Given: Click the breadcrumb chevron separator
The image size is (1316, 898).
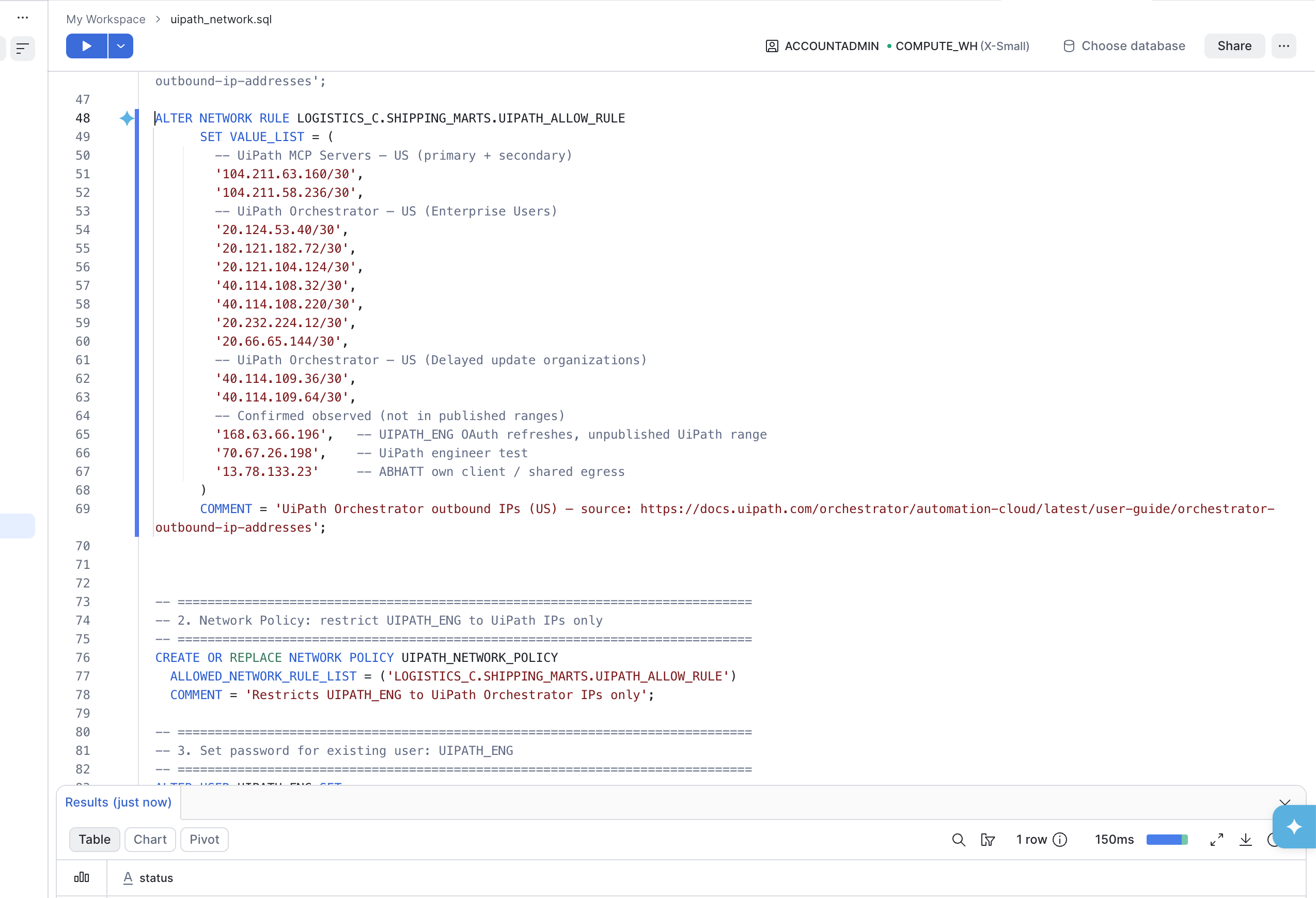Looking at the screenshot, I should [158, 19].
